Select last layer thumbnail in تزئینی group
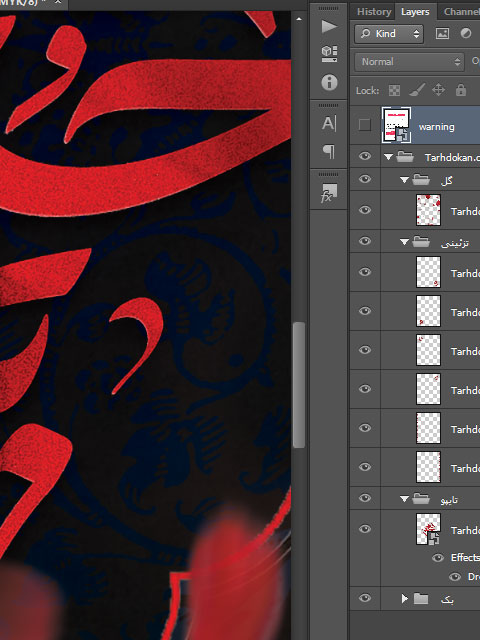This screenshot has width=480, height=640. click(428, 467)
